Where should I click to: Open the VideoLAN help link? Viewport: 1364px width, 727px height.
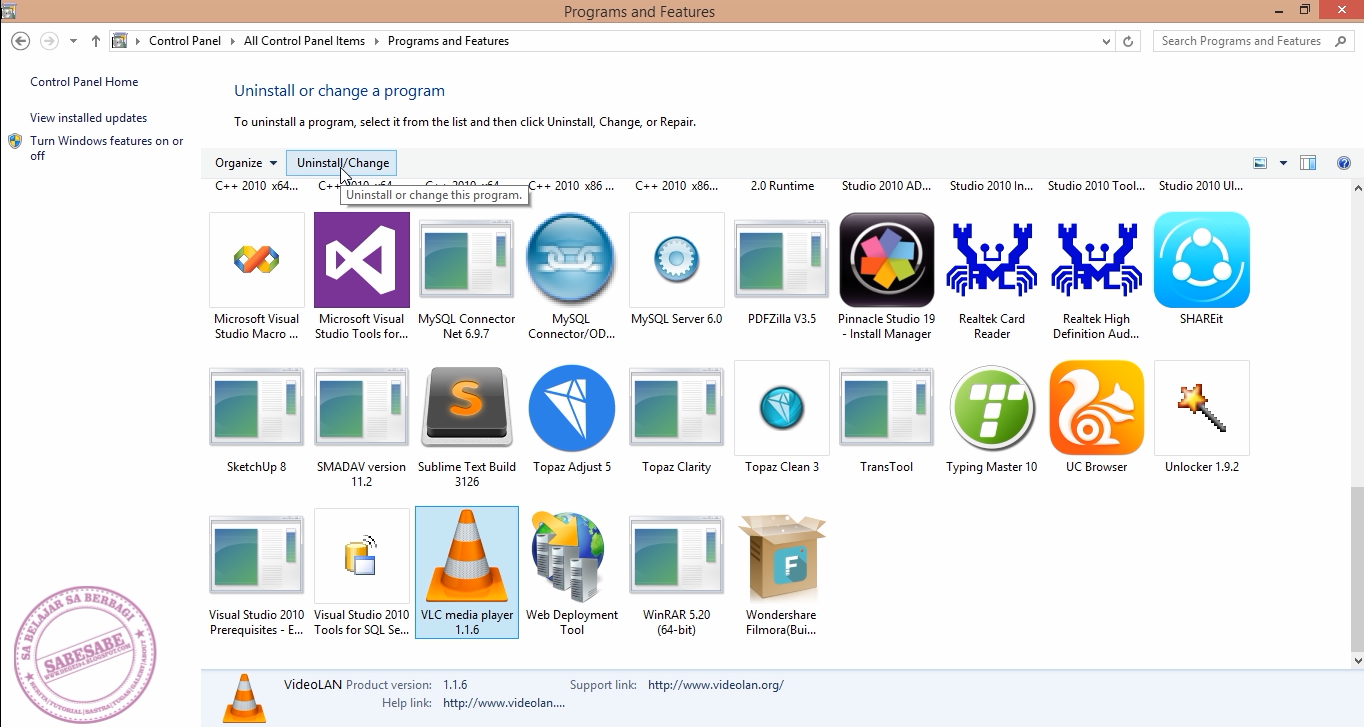tap(504, 703)
